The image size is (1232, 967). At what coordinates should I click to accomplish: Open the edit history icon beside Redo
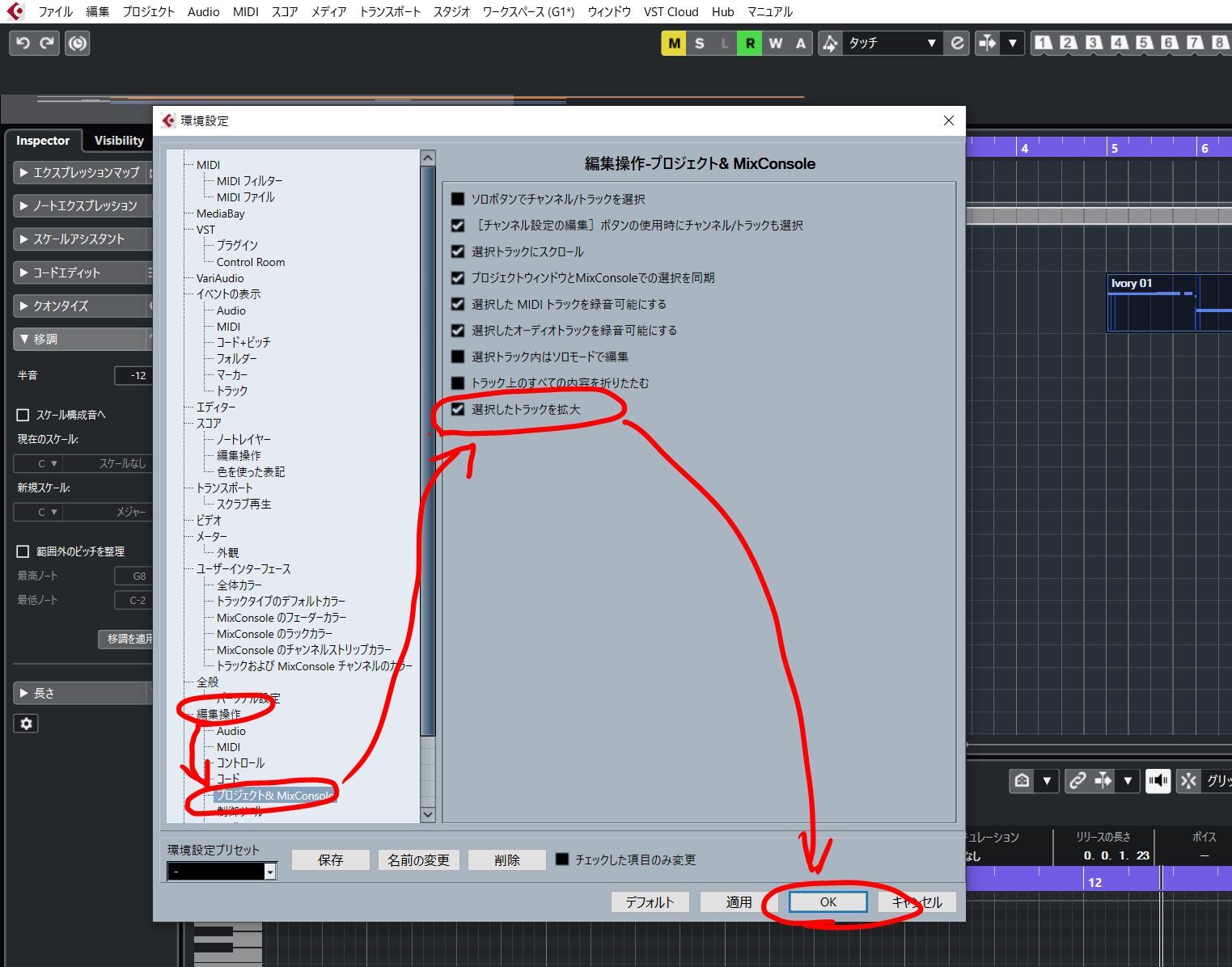coord(78,43)
